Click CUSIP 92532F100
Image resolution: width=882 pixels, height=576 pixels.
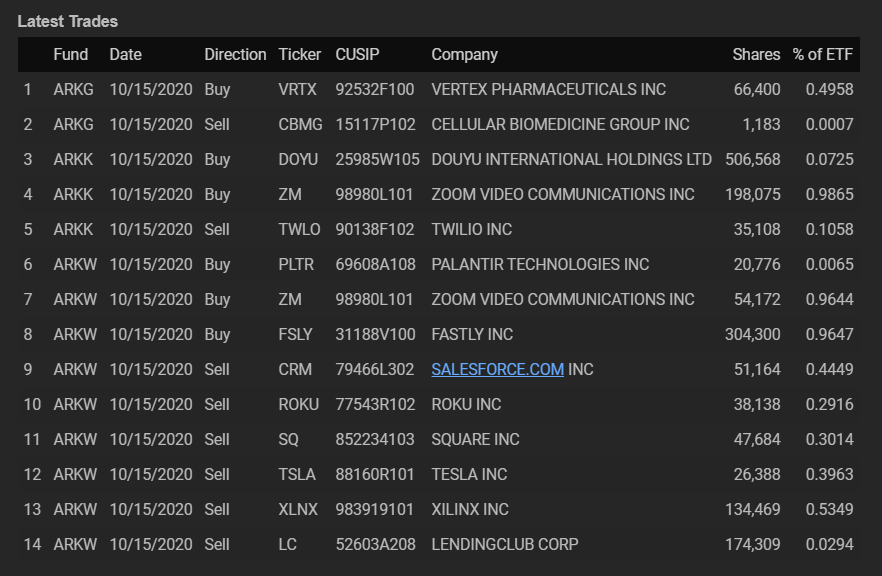tap(375, 89)
